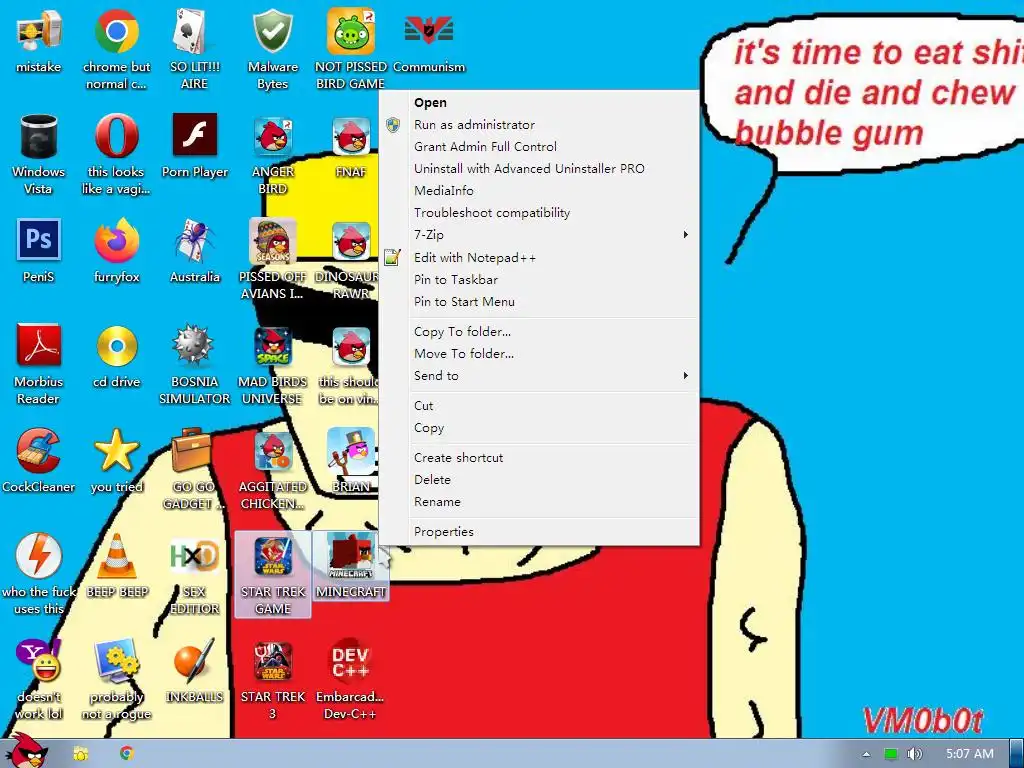The width and height of the screenshot is (1024, 768).
Task: Show hidden tray icons arrow
Action: tap(866, 754)
